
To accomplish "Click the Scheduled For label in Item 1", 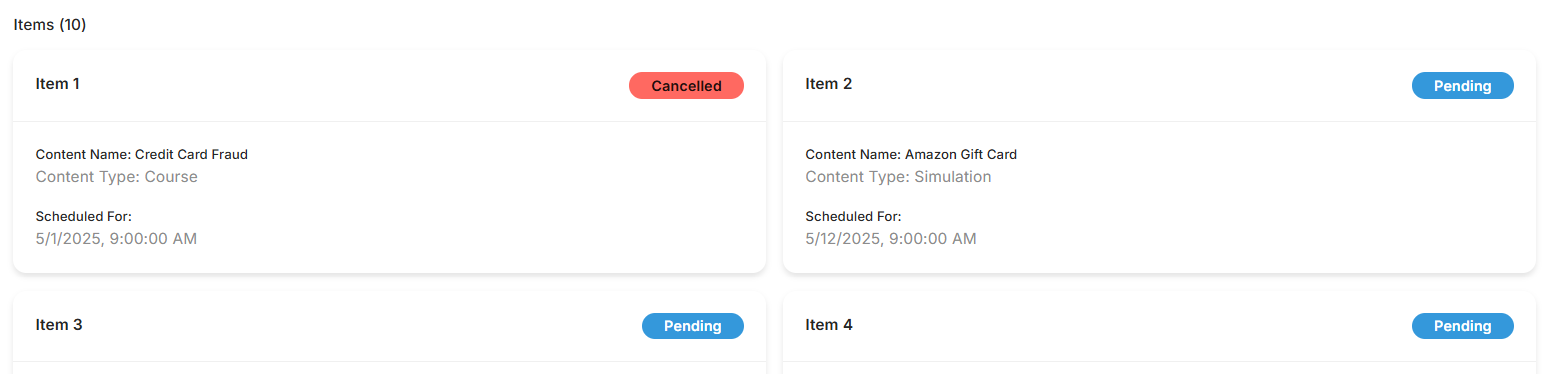I will [x=83, y=216].
